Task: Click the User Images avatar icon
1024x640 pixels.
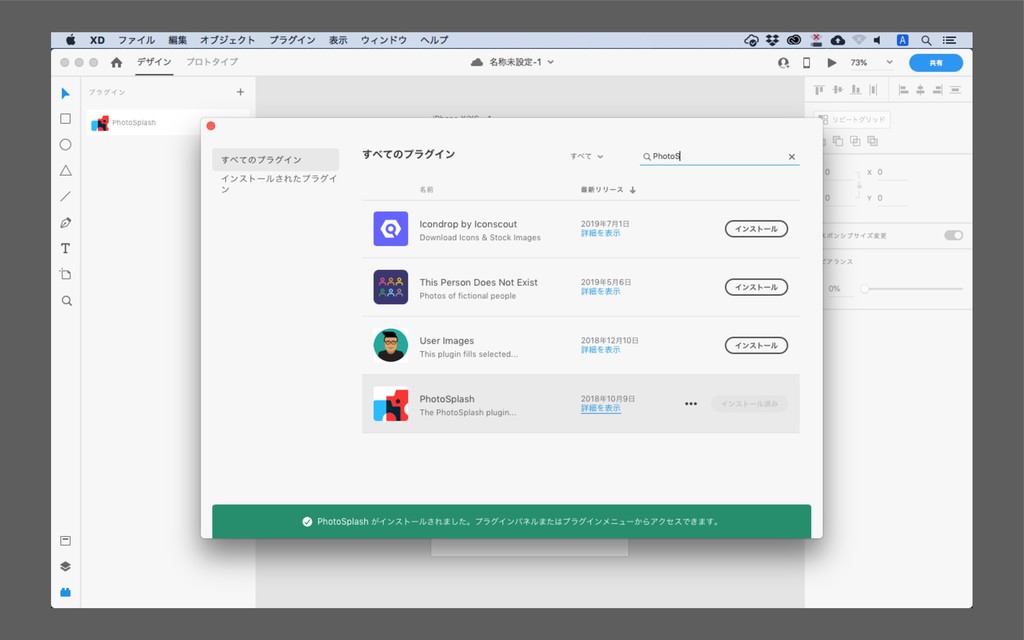Action: pyautogui.click(x=391, y=345)
